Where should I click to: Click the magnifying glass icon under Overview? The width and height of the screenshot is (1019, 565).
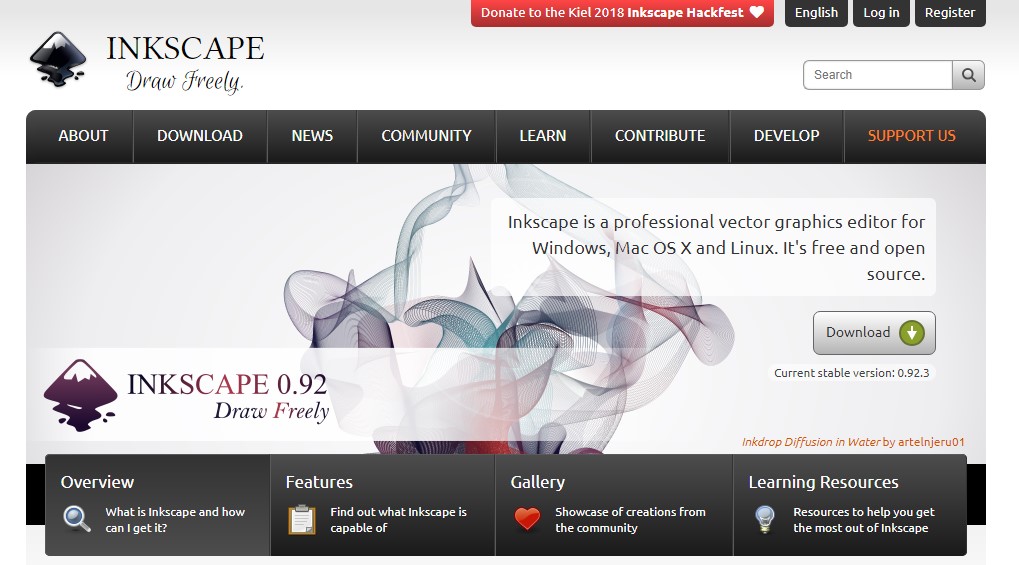point(77,519)
